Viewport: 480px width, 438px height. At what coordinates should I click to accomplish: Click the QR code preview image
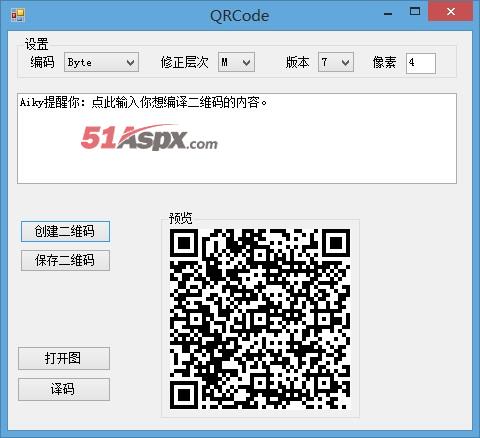(260, 319)
